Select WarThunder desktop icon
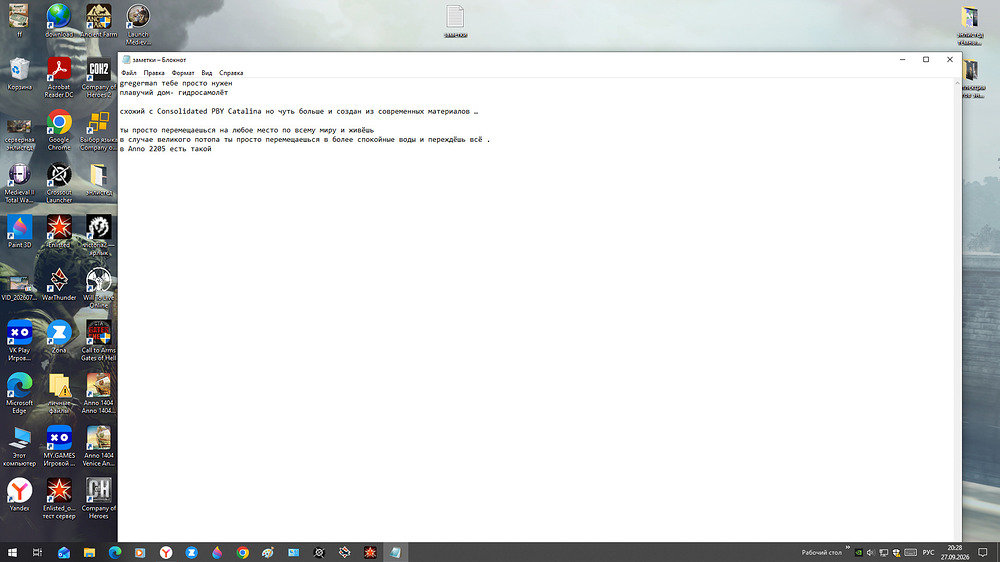The image size is (1000, 562). point(59,285)
